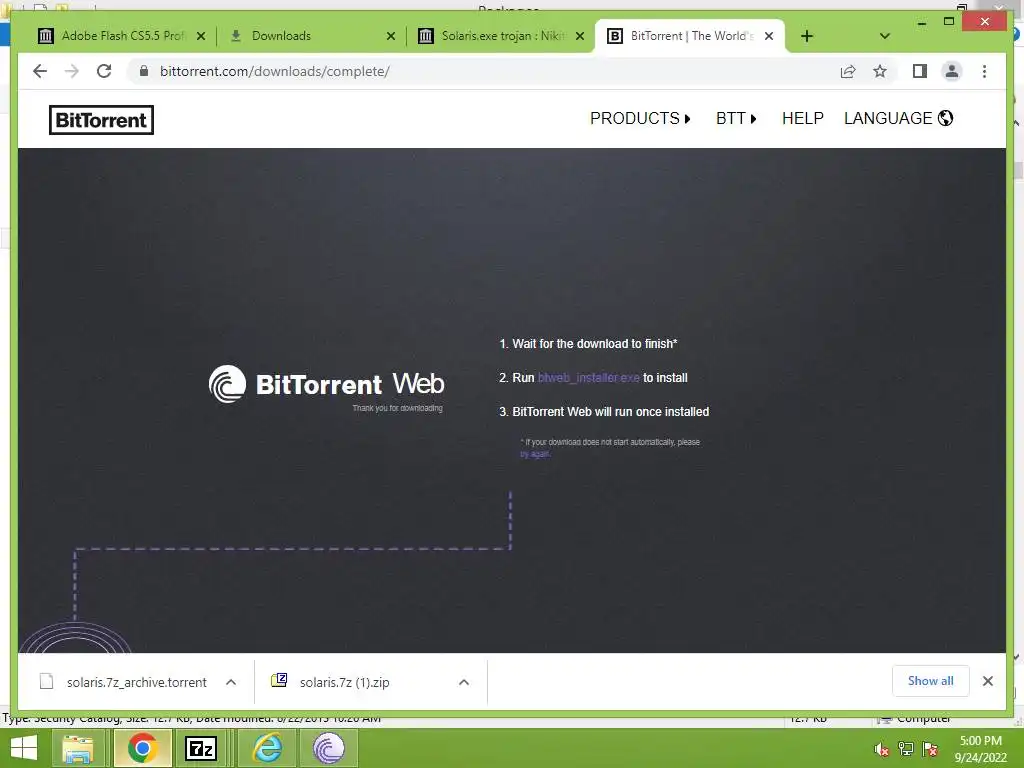Open the HELP page
The height and width of the screenshot is (768, 1024).
(803, 118)
